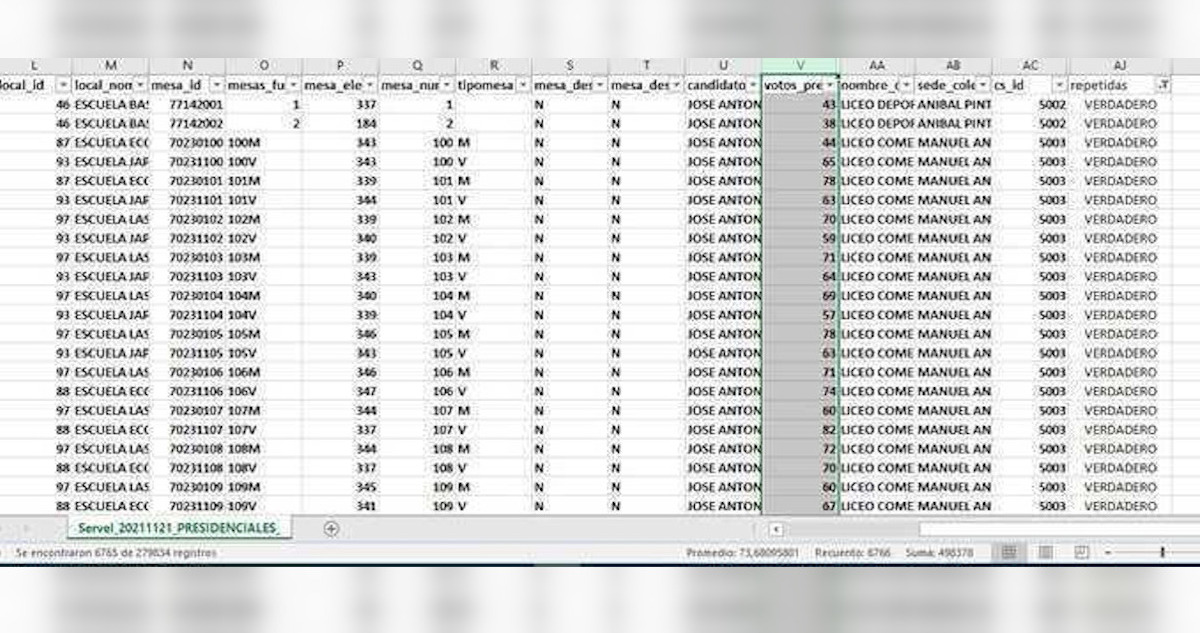Open the tipomesa filter dropdown
This screenshot has height=633, width=1200.
click(x=523, y=86)
